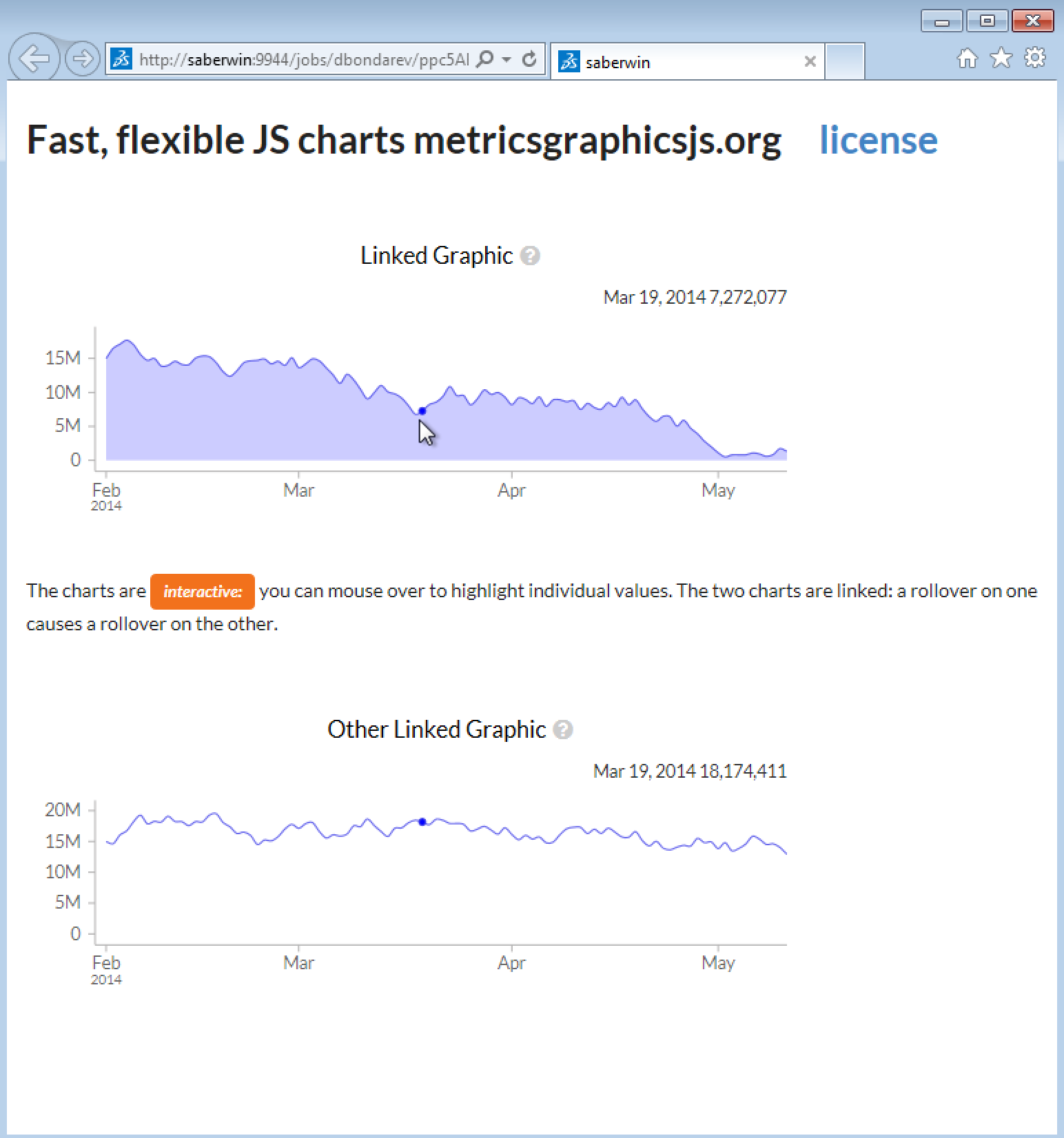
Task: Click the Linked Graphic chart title
Action: pyautogui.click(x=437, y=256)
